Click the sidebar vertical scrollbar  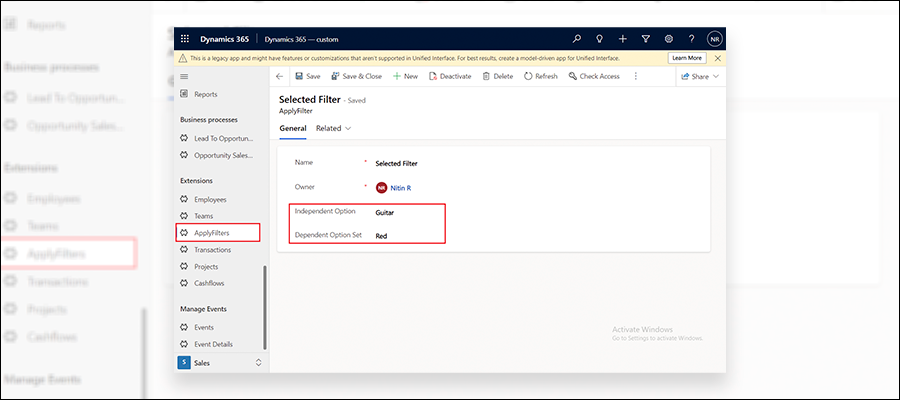265,307
